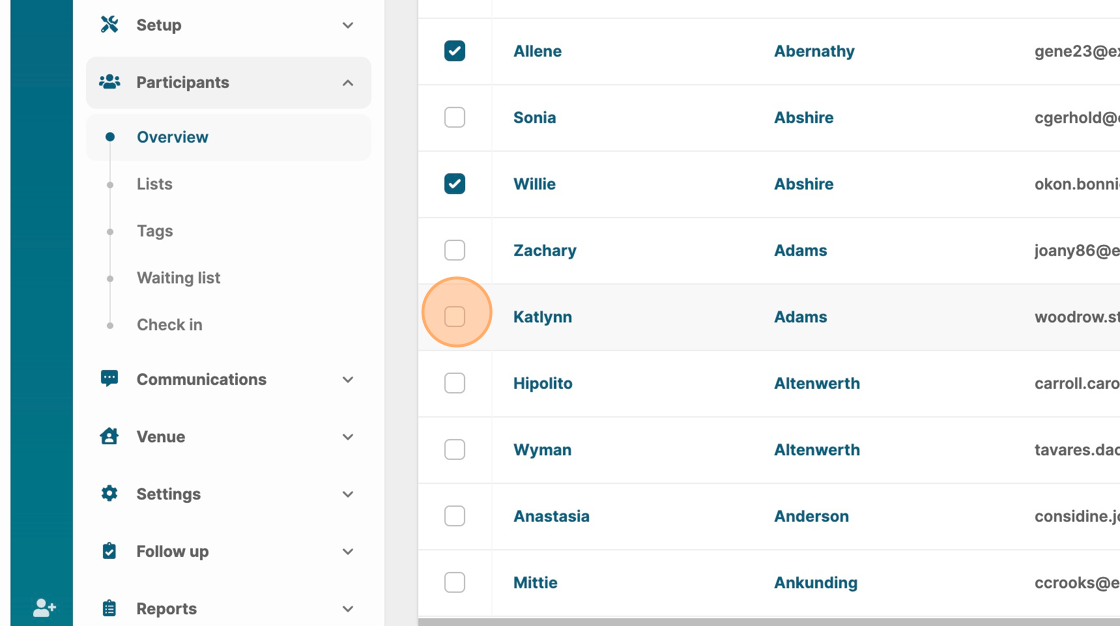Viewport: 1120px width, 626px height.
Task: Go to the Check in submenu item
Action: [x=169, y=325]
